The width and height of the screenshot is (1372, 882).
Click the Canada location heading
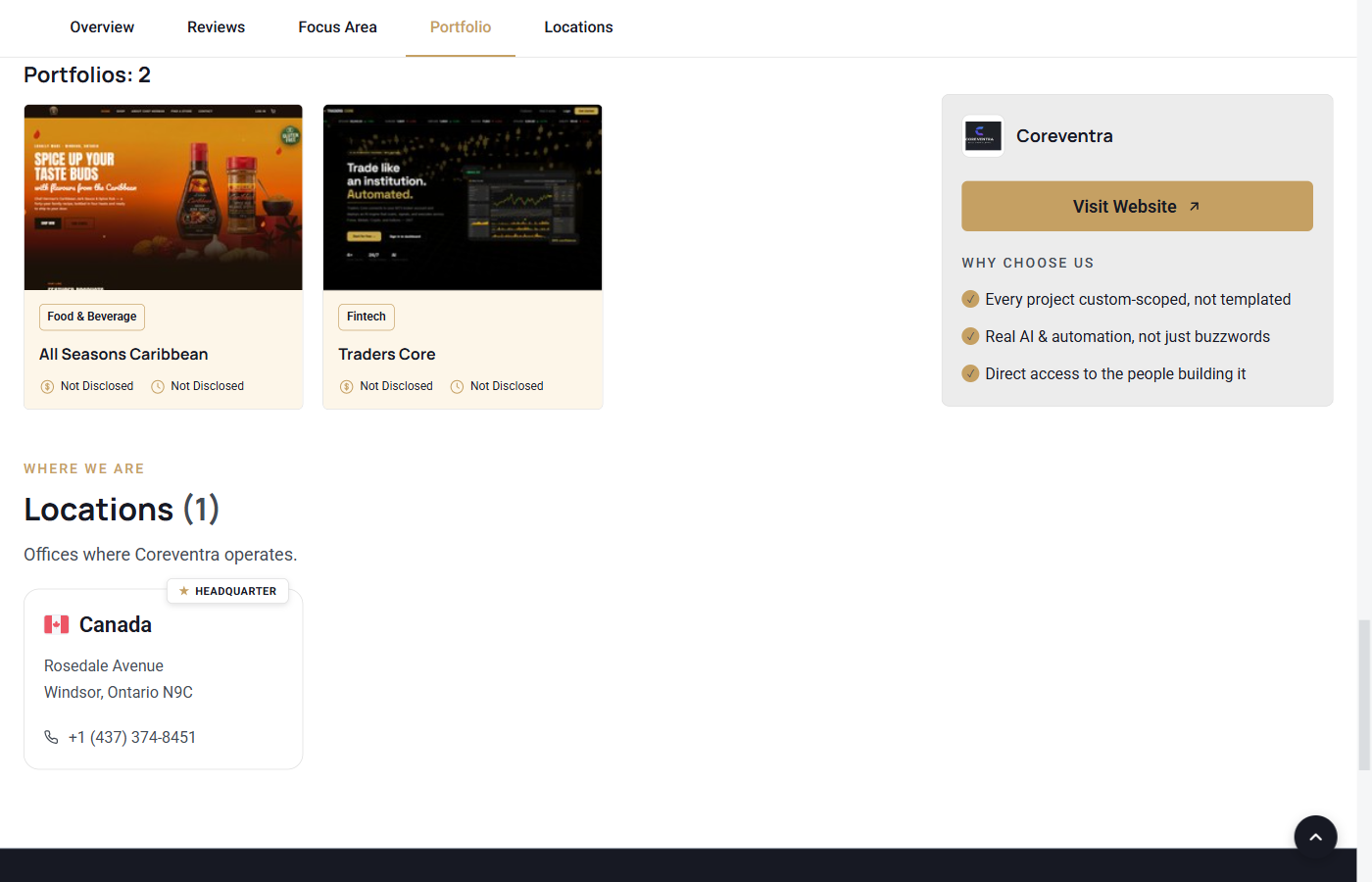tap(116, 624)
